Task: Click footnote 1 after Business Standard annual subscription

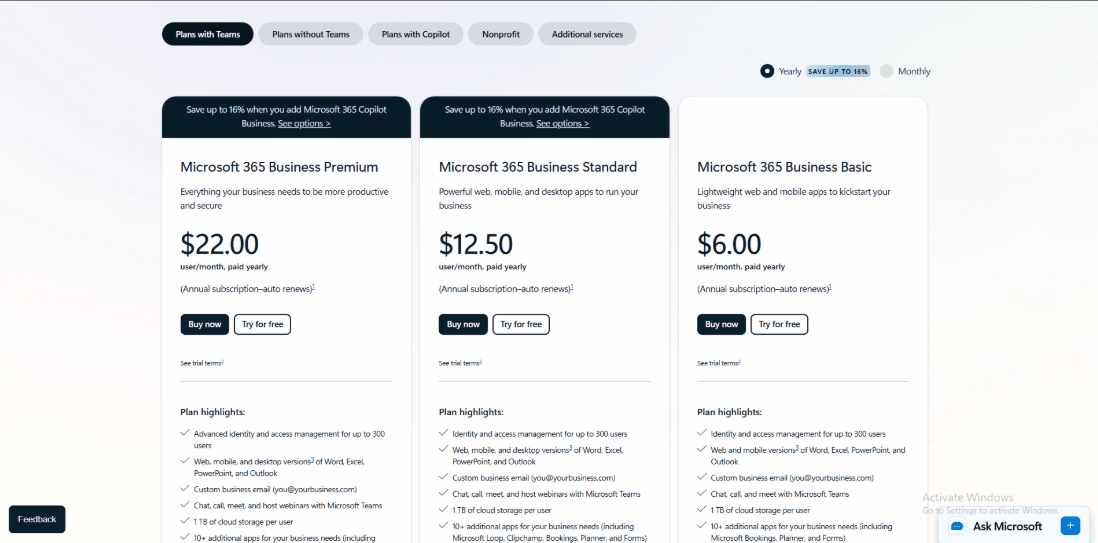Action: click(x=571, y=287)
